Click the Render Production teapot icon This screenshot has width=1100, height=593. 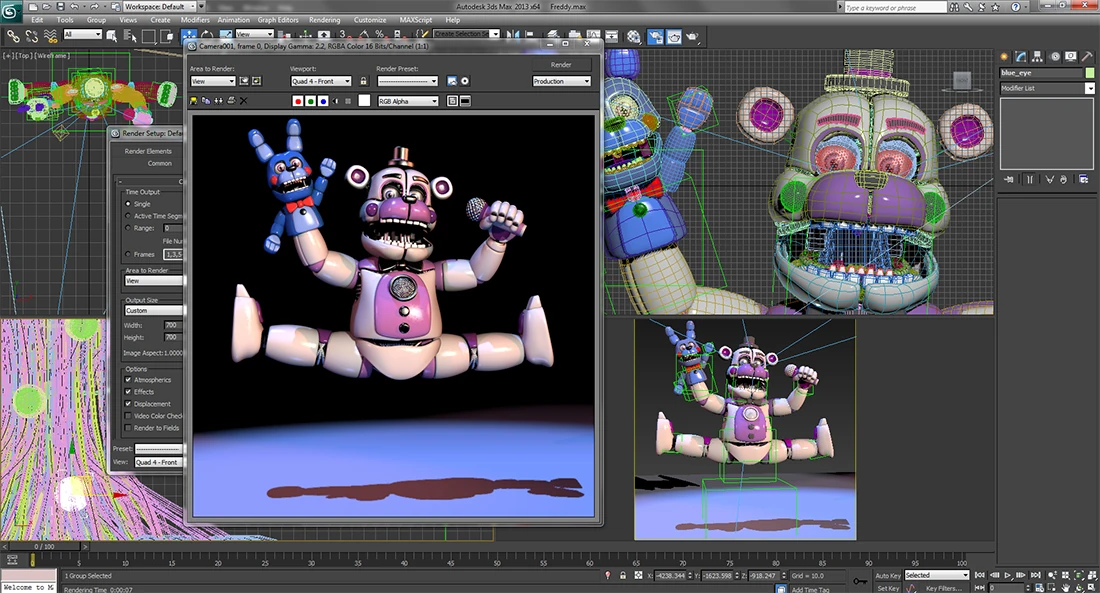click(693, 37)
